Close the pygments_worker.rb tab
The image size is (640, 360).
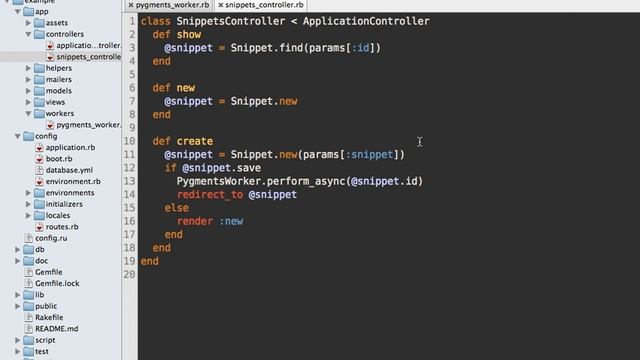tap(131, 5)
